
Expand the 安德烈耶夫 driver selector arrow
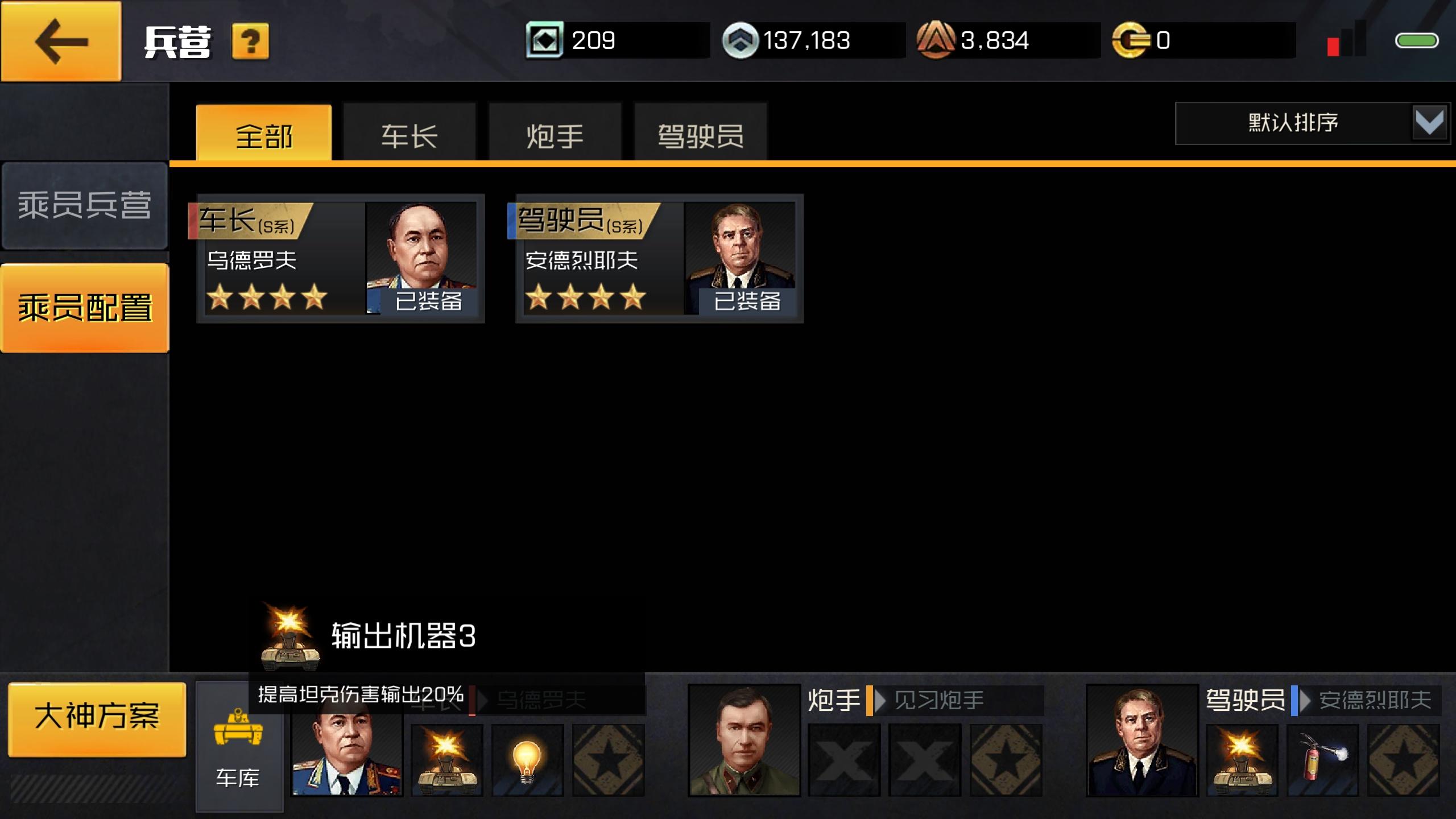pos(1306,700)
